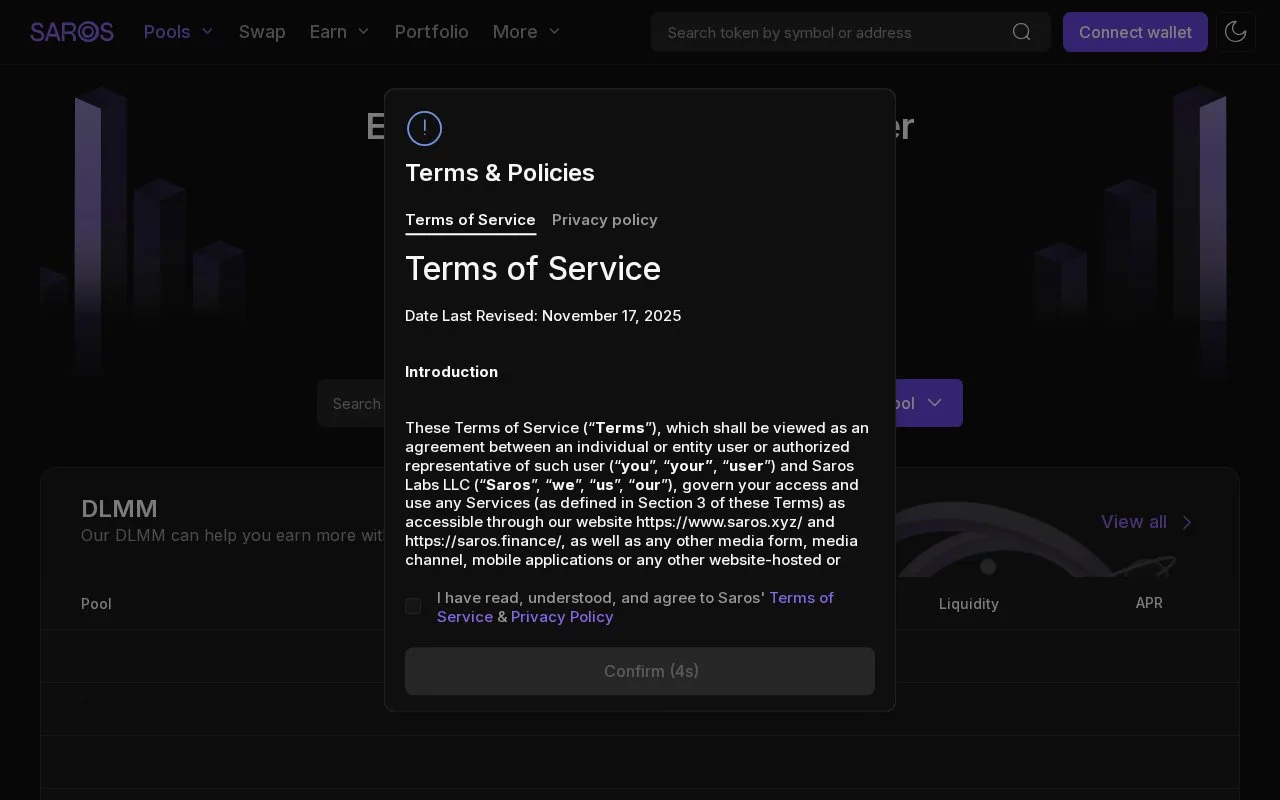Click the Earn nav label
This screenshot has width=1280, height=800.
(x=328, y=32)
